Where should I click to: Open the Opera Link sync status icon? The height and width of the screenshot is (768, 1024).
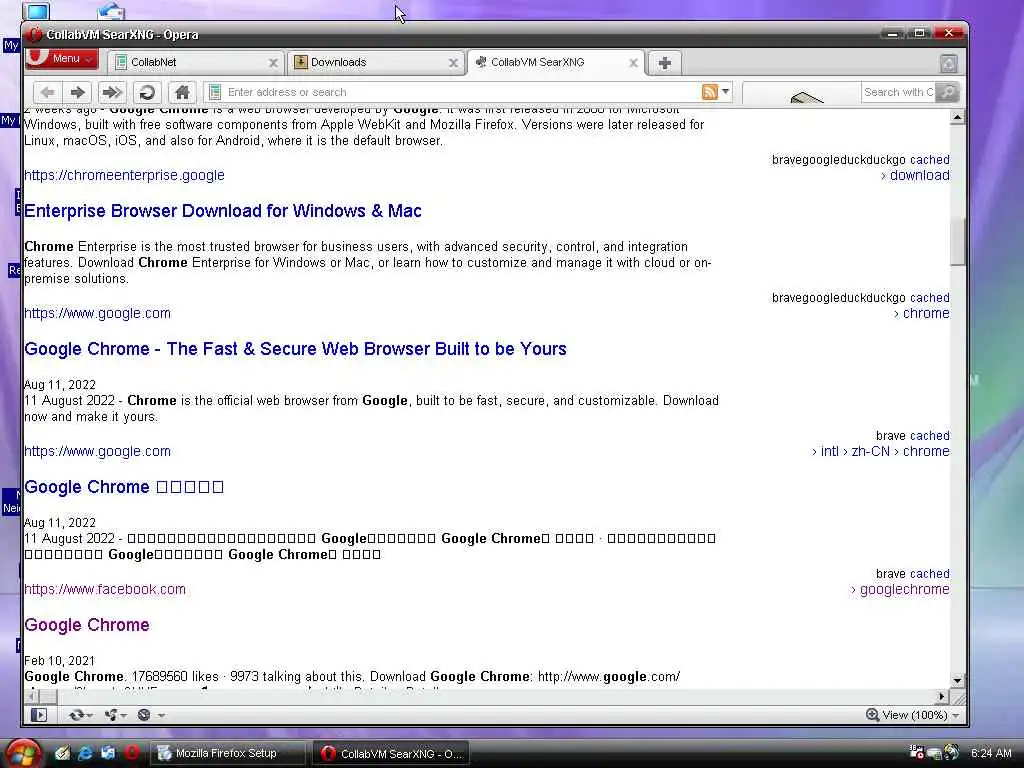pyautogui.click(x=76, y=715)
